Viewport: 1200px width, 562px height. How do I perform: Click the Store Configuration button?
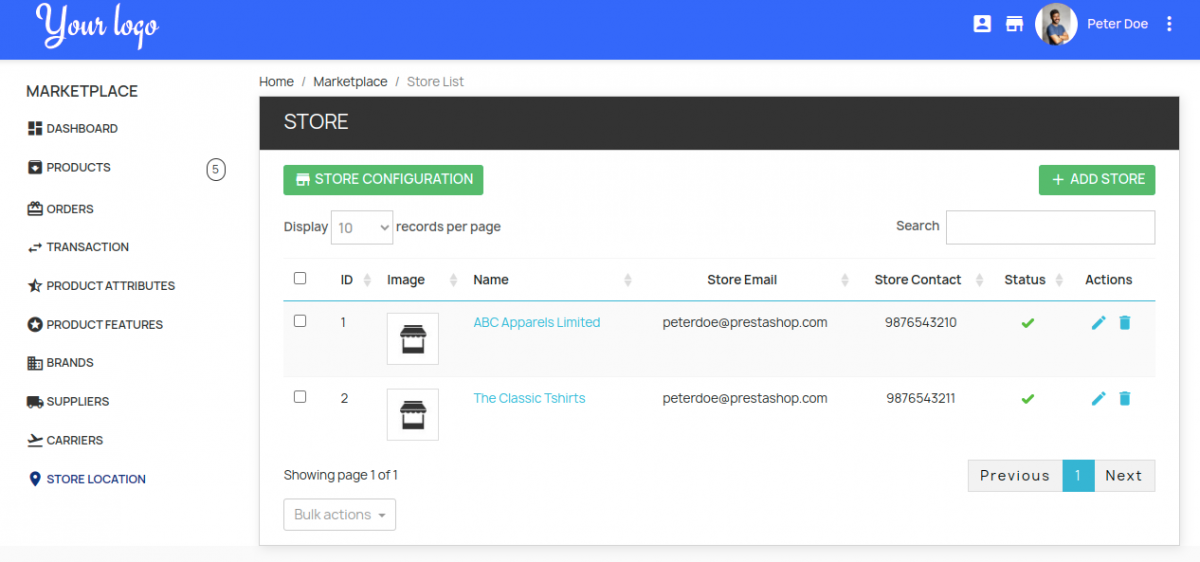[383, 180]
